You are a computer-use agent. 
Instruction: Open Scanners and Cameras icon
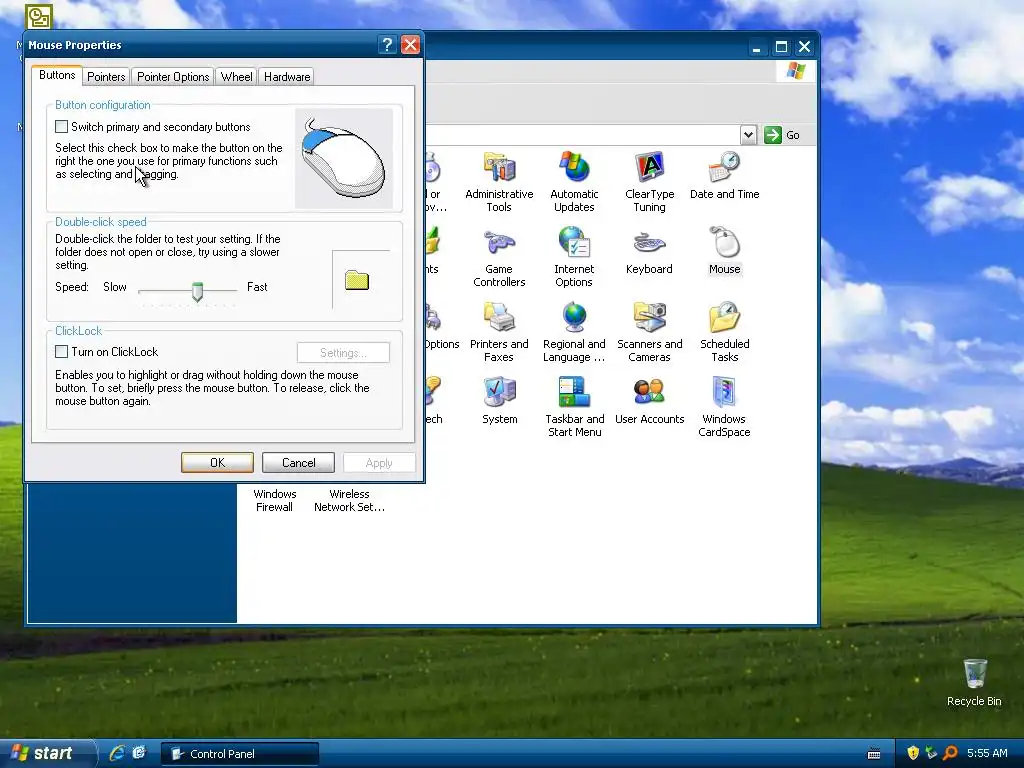coord(649,332)
